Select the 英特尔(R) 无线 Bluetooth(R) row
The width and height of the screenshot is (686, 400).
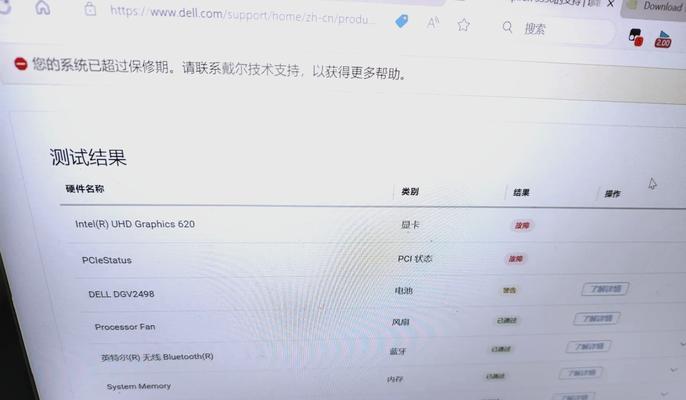157,357
